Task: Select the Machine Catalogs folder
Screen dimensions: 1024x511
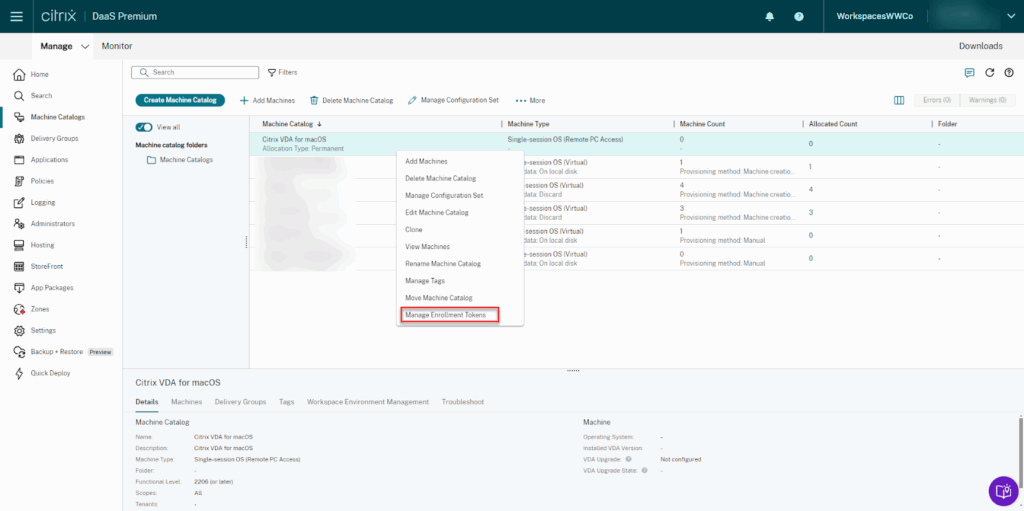Action: pyautogui.click(x=180, y=159)
